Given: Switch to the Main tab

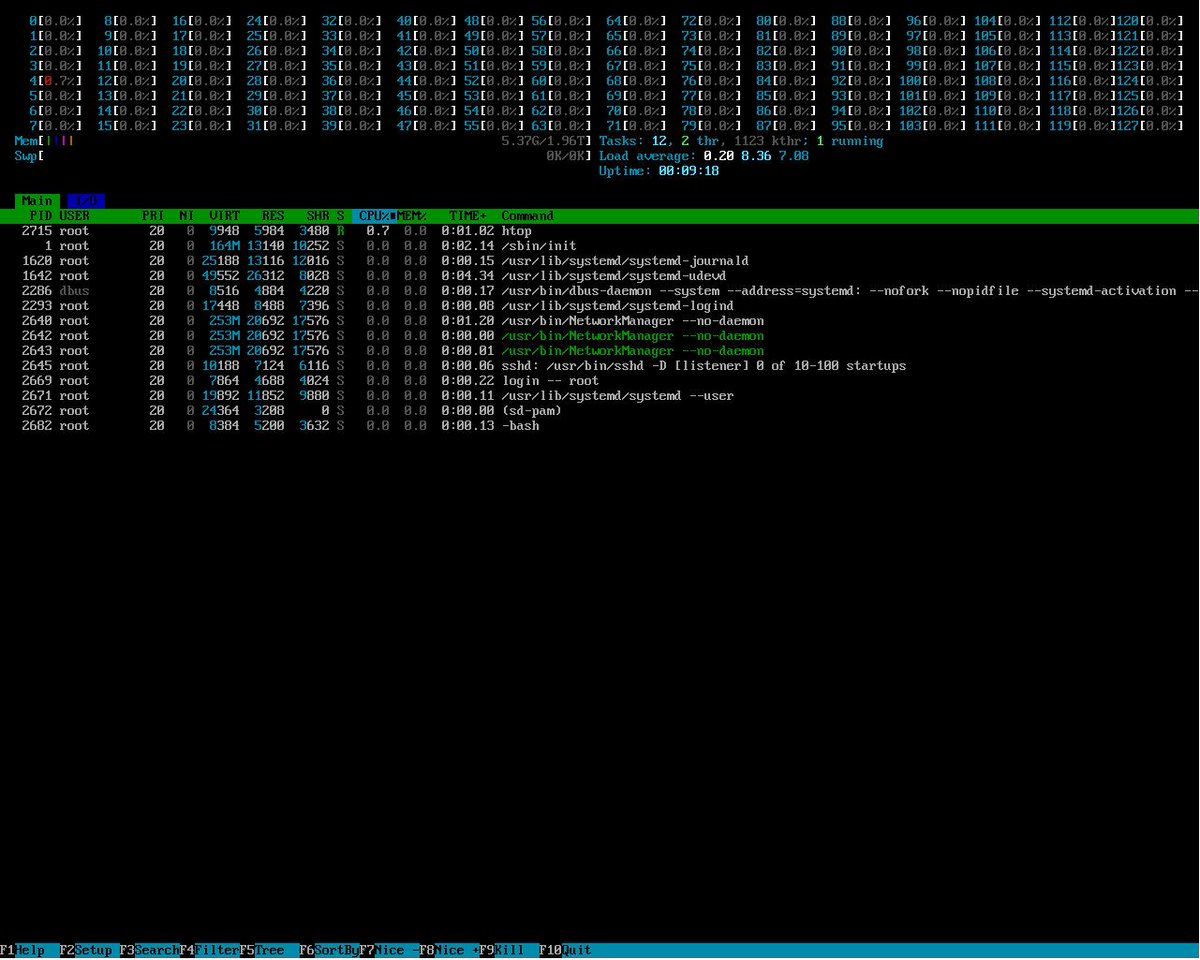Looking at the screenshot, I should click(38, 200).
